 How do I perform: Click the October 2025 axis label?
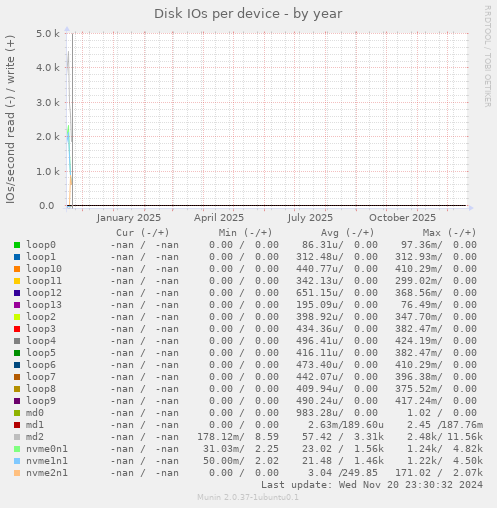click(402, 218)
